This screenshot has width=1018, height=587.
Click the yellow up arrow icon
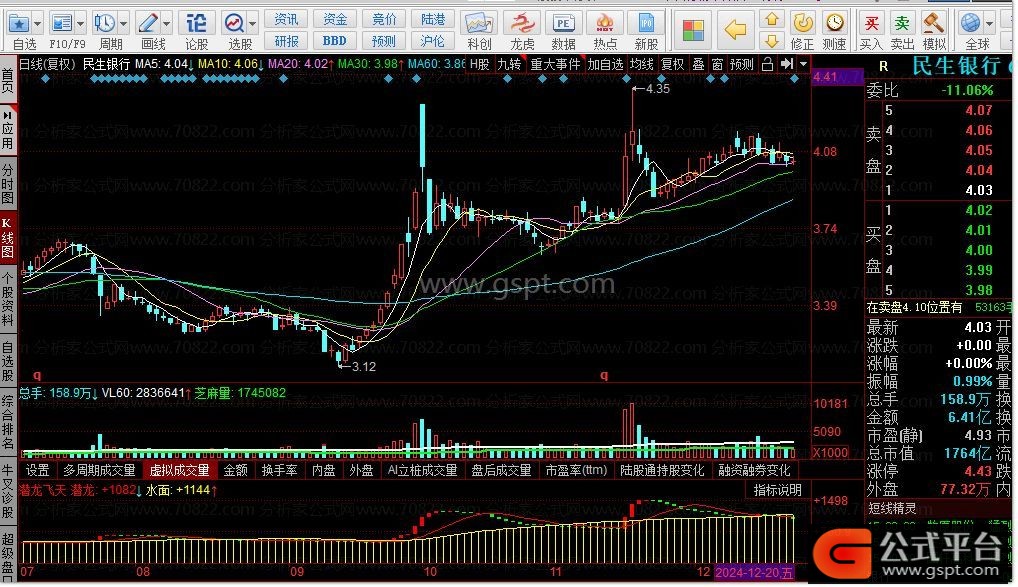pyautogui.click(x=771, y=19)
